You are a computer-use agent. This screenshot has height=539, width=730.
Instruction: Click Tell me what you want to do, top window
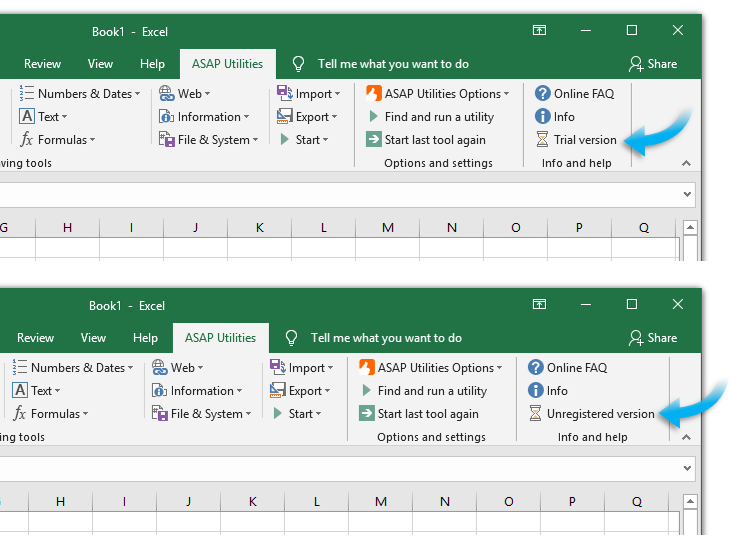point(393,64)
